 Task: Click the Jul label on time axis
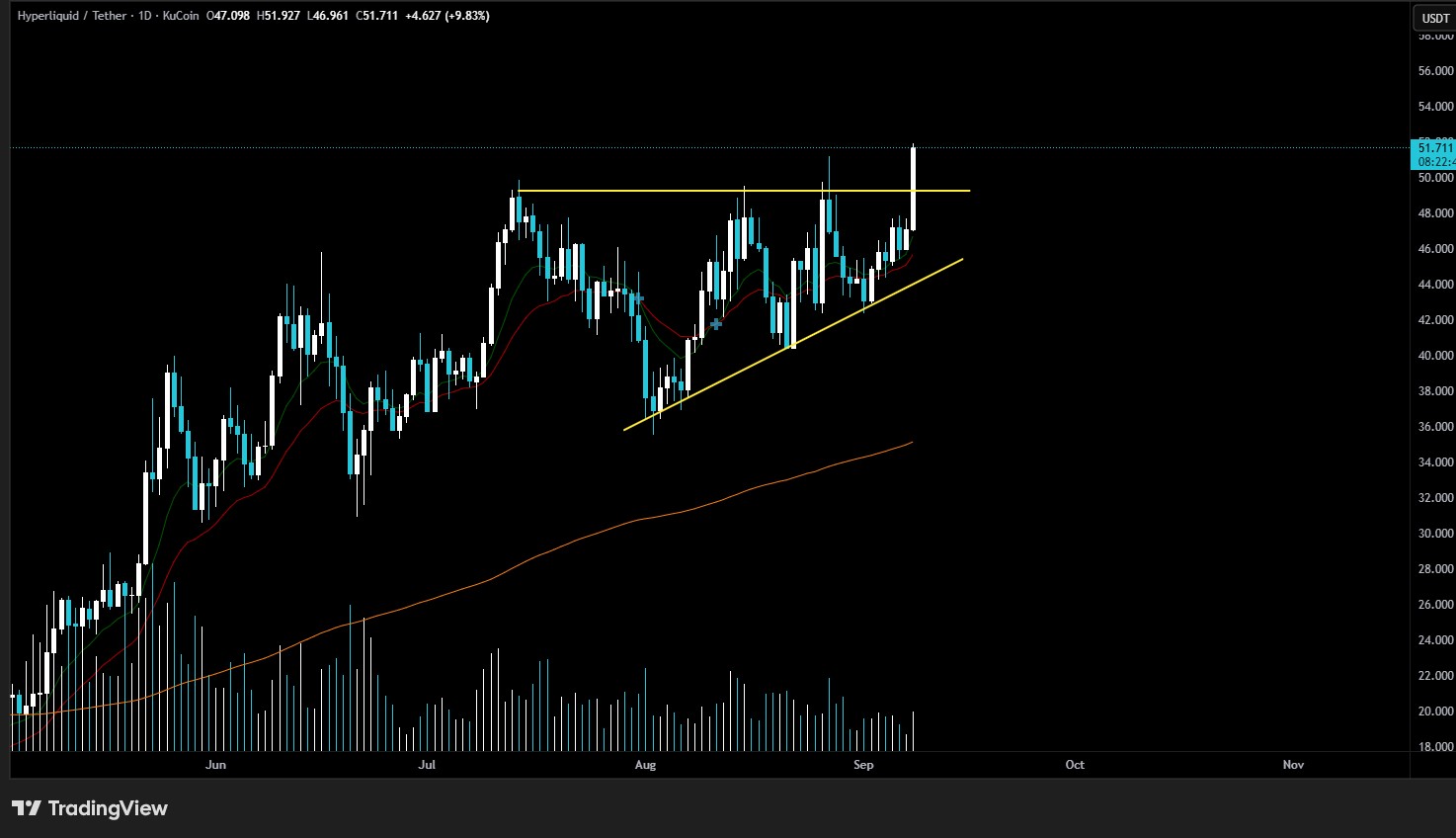pyautogui.click(x=427, y=765)
